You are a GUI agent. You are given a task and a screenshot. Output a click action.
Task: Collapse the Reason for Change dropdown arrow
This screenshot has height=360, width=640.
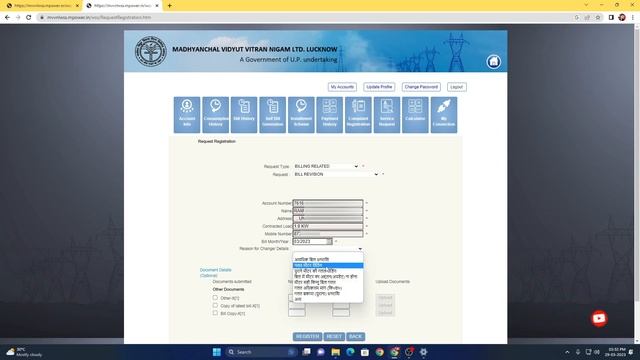pos(360,249)
